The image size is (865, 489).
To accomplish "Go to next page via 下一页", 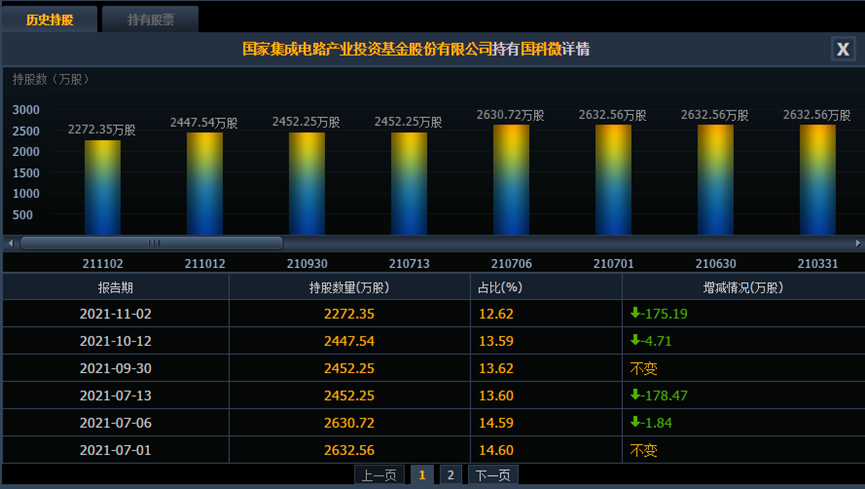I will tap(493, 475).
